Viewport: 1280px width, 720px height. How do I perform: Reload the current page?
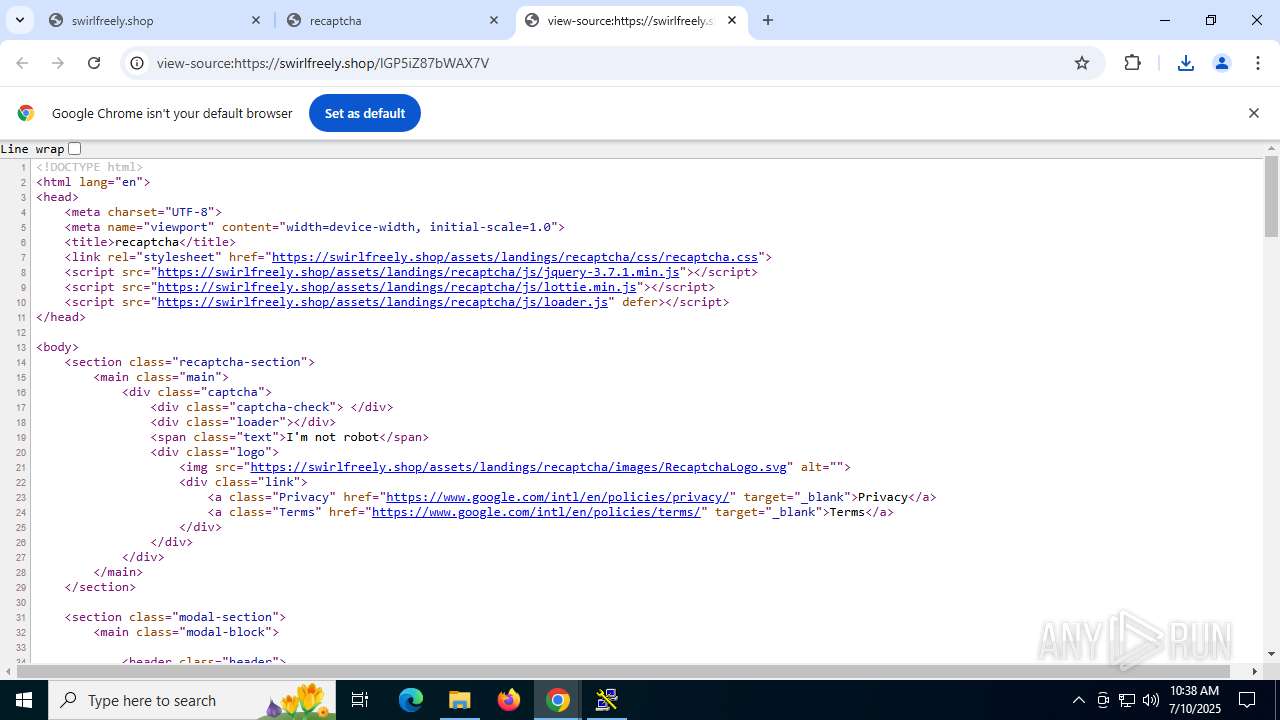[x=94, y=63]
